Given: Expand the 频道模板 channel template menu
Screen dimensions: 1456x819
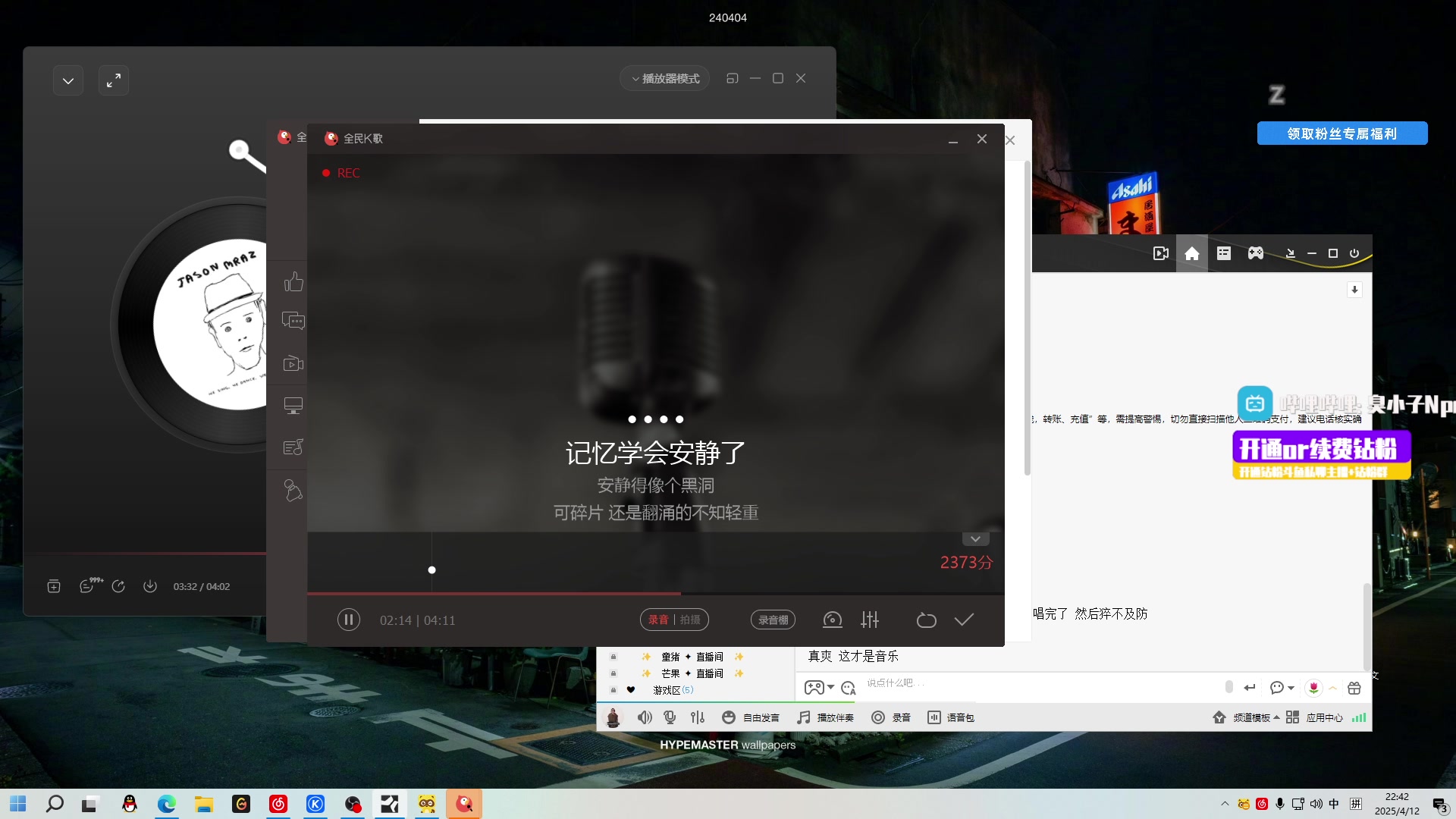Looking at the screenshot, I should coord(1246,717).
